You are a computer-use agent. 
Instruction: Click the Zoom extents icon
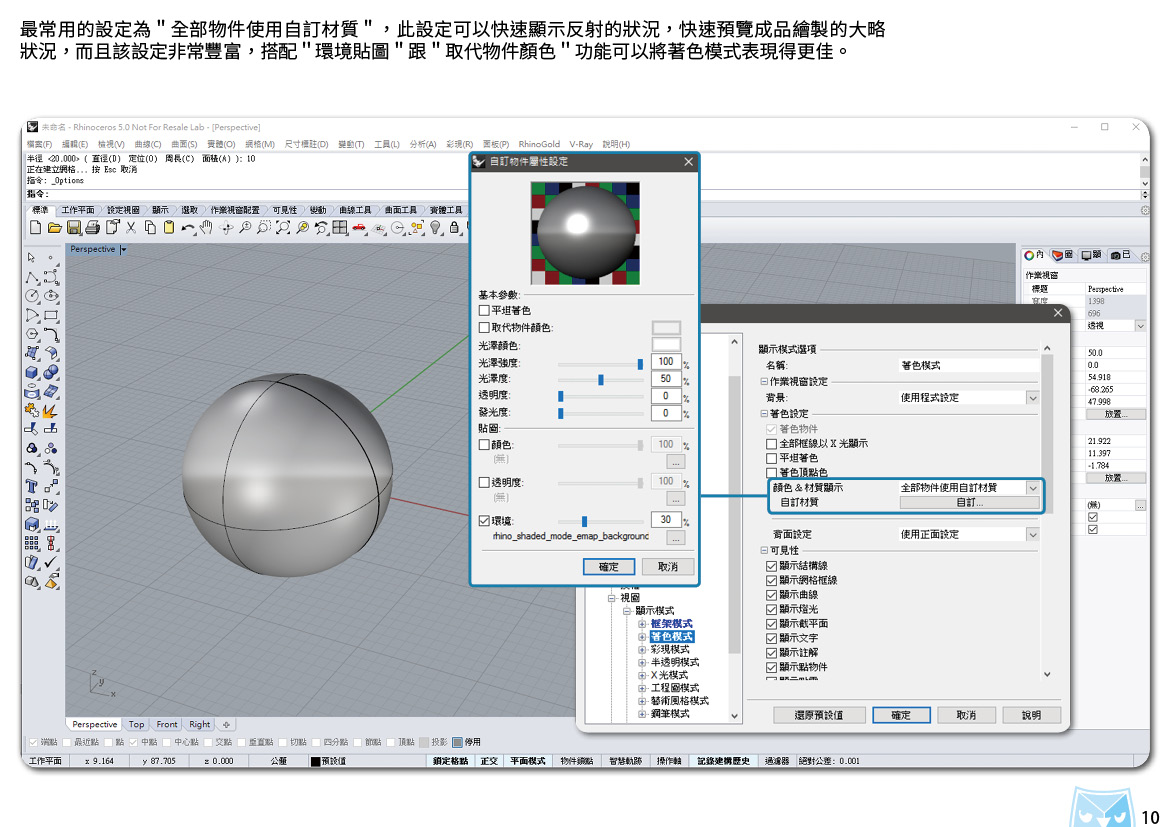283,228
